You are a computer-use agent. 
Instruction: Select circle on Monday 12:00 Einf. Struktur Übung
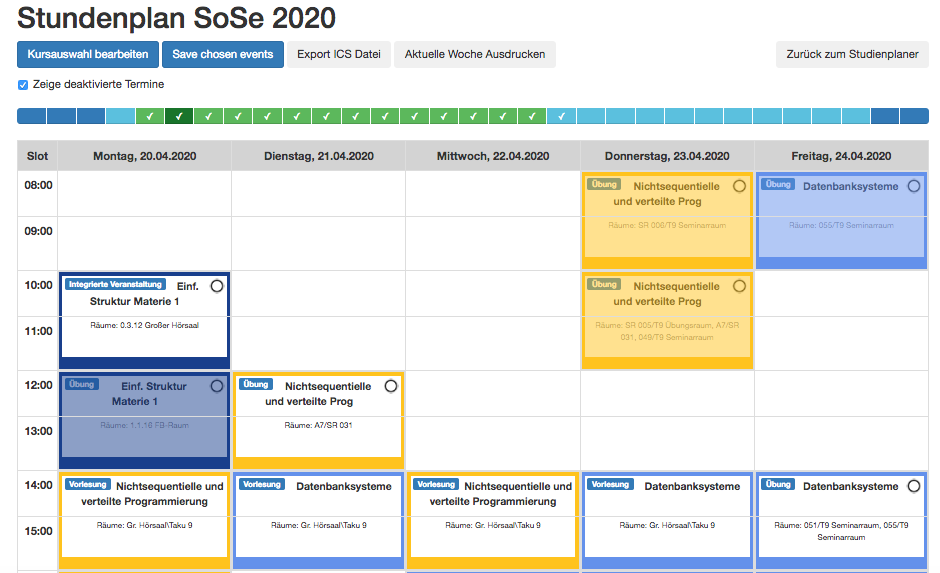click(x=217, y=387)
